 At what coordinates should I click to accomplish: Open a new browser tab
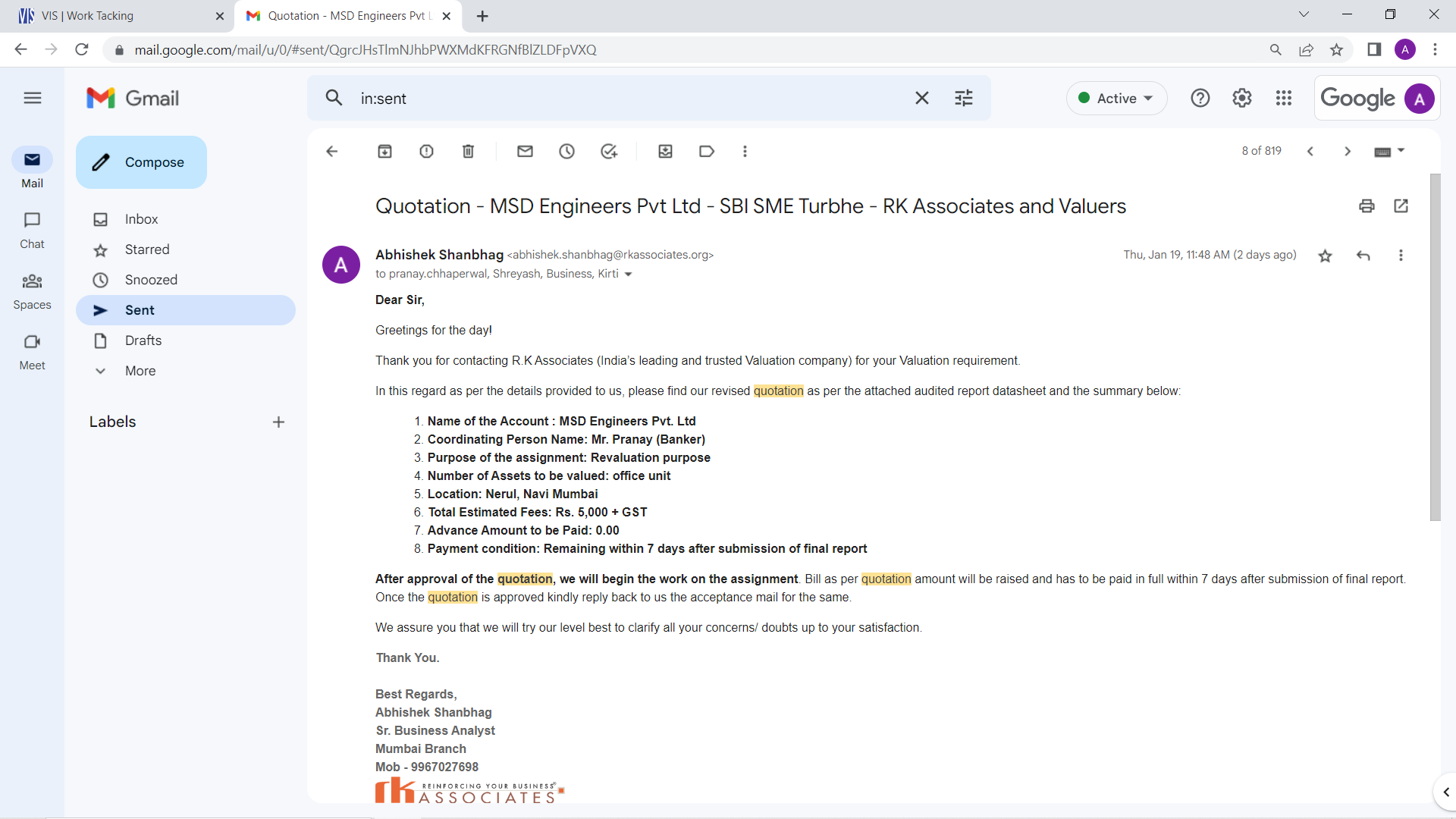[x=482, y=16]
